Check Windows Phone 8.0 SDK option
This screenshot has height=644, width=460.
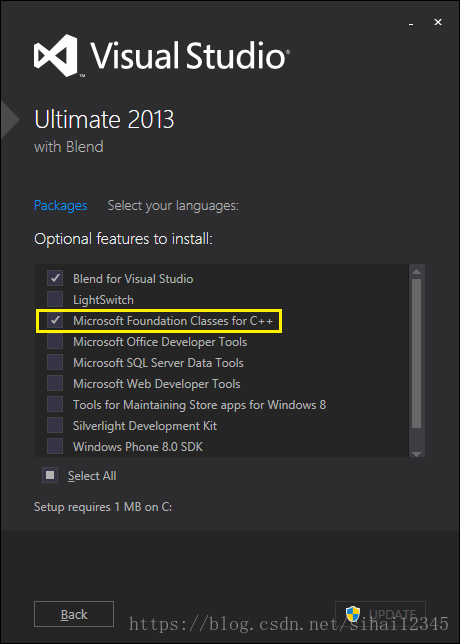55,446
